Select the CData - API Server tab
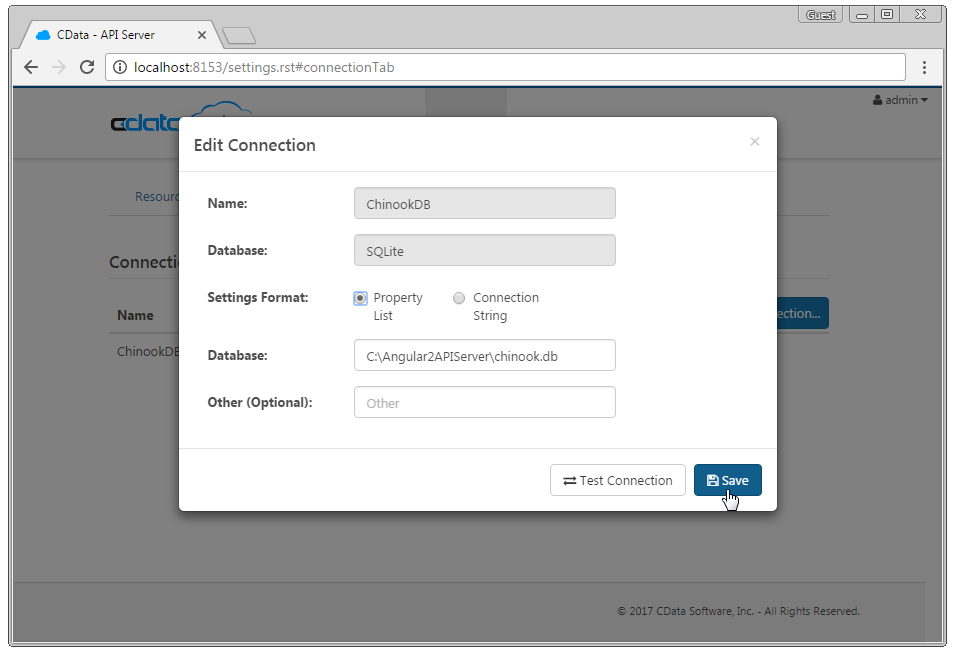 click(x=110, y=35)
